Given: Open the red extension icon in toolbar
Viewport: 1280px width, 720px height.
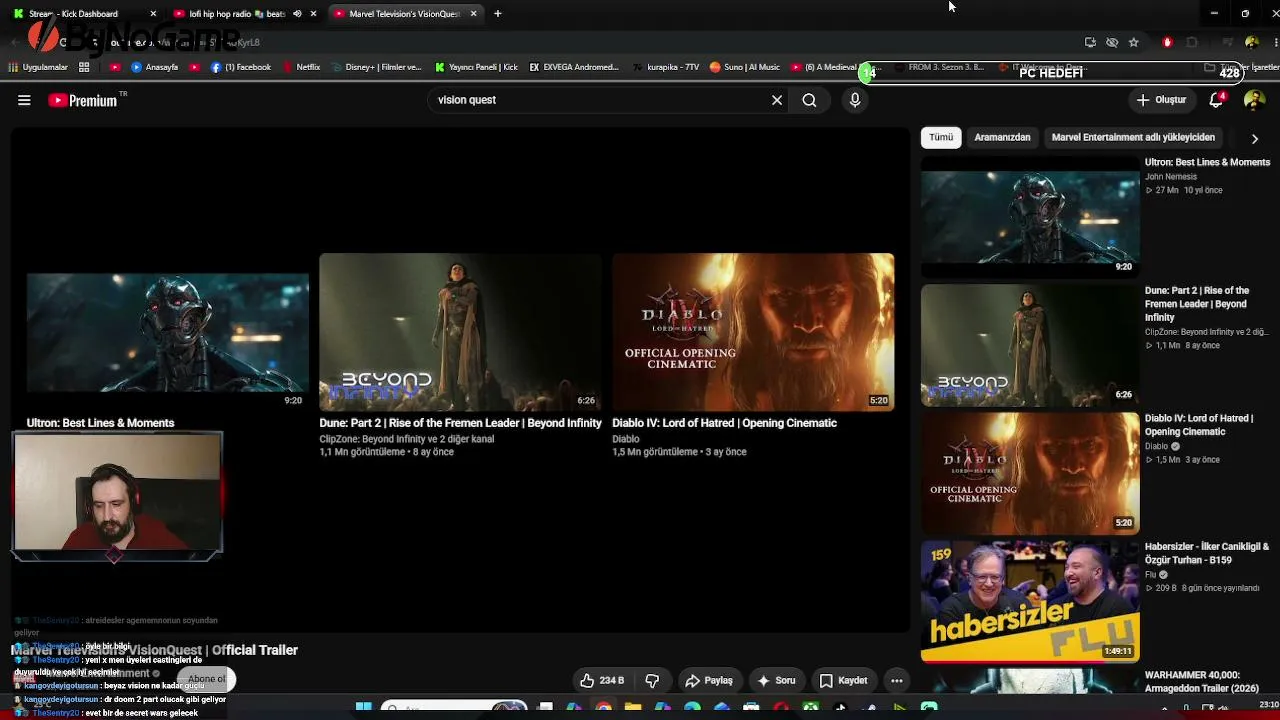Looking at the screenshot, I should (1167, 42).
